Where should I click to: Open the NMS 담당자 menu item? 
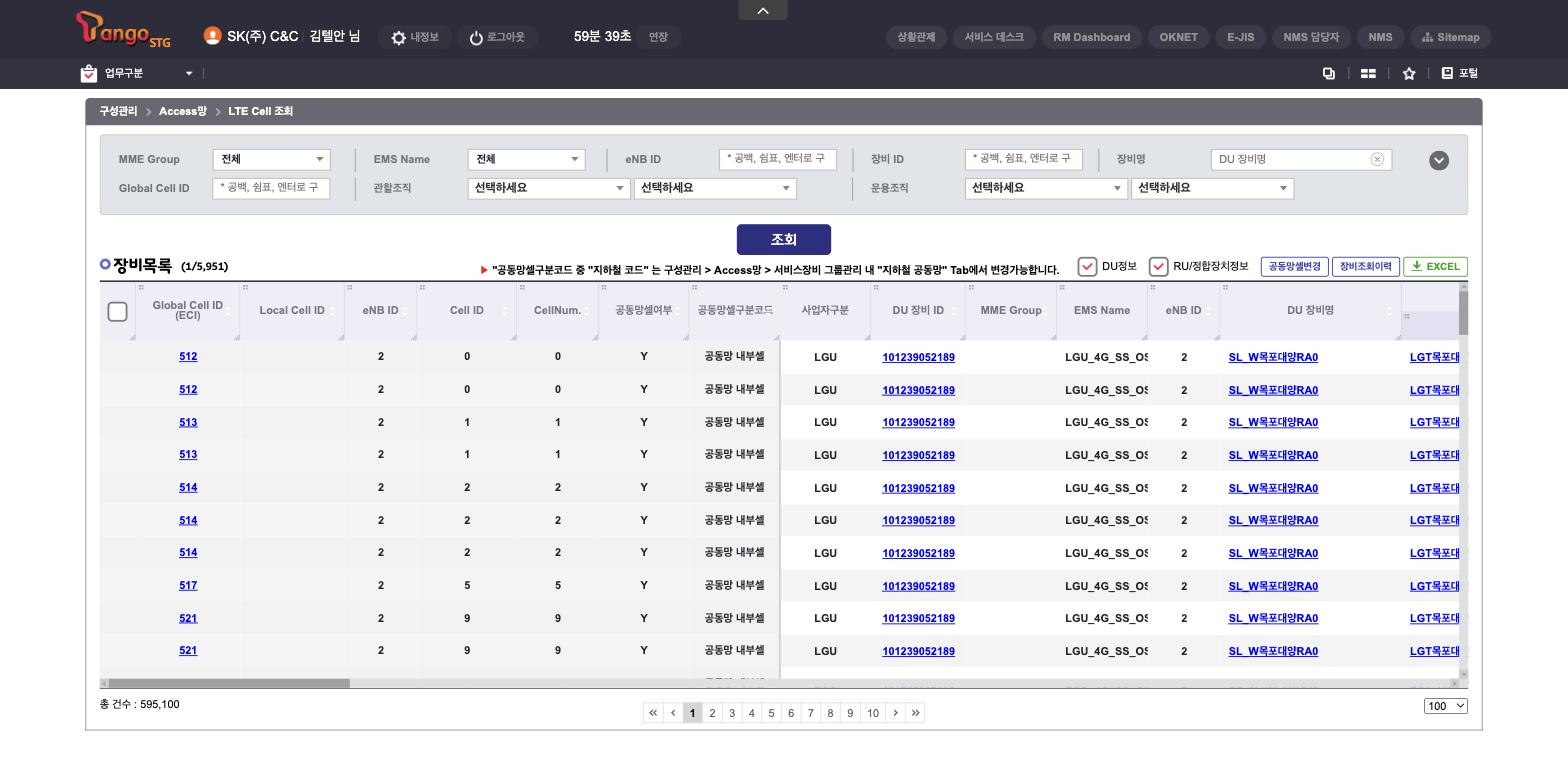click(x=1311, y=37)
